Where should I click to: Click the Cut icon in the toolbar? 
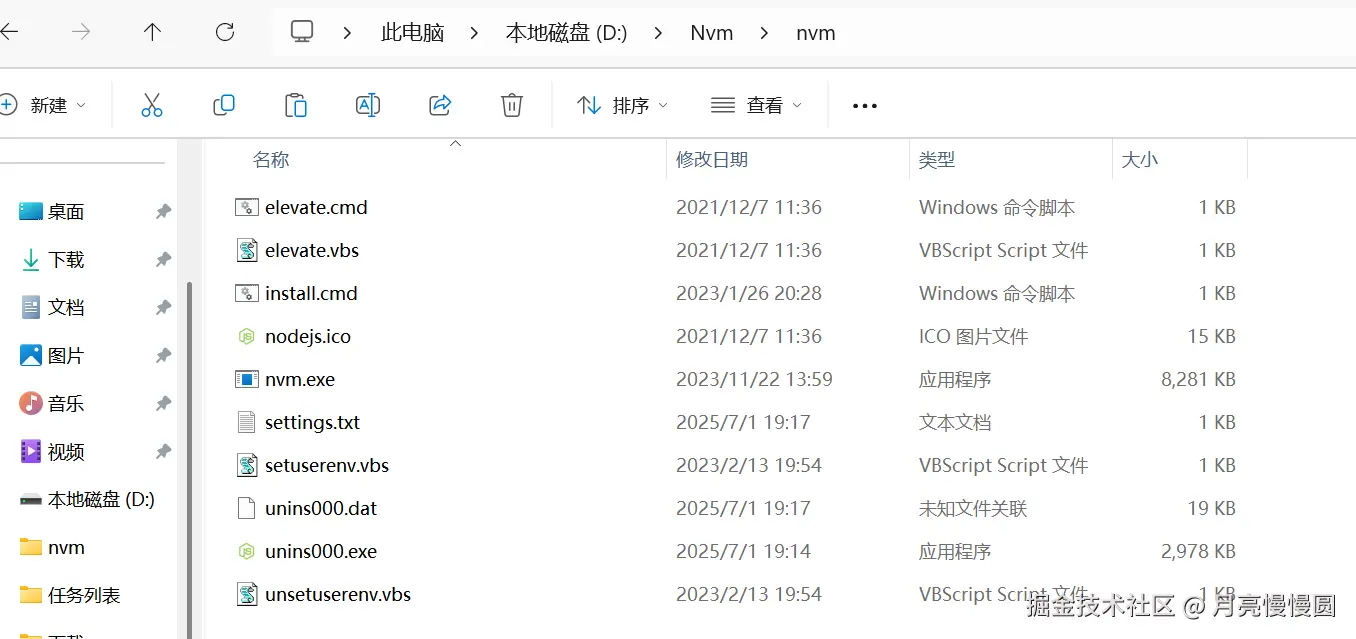click(x=151, y=104)
